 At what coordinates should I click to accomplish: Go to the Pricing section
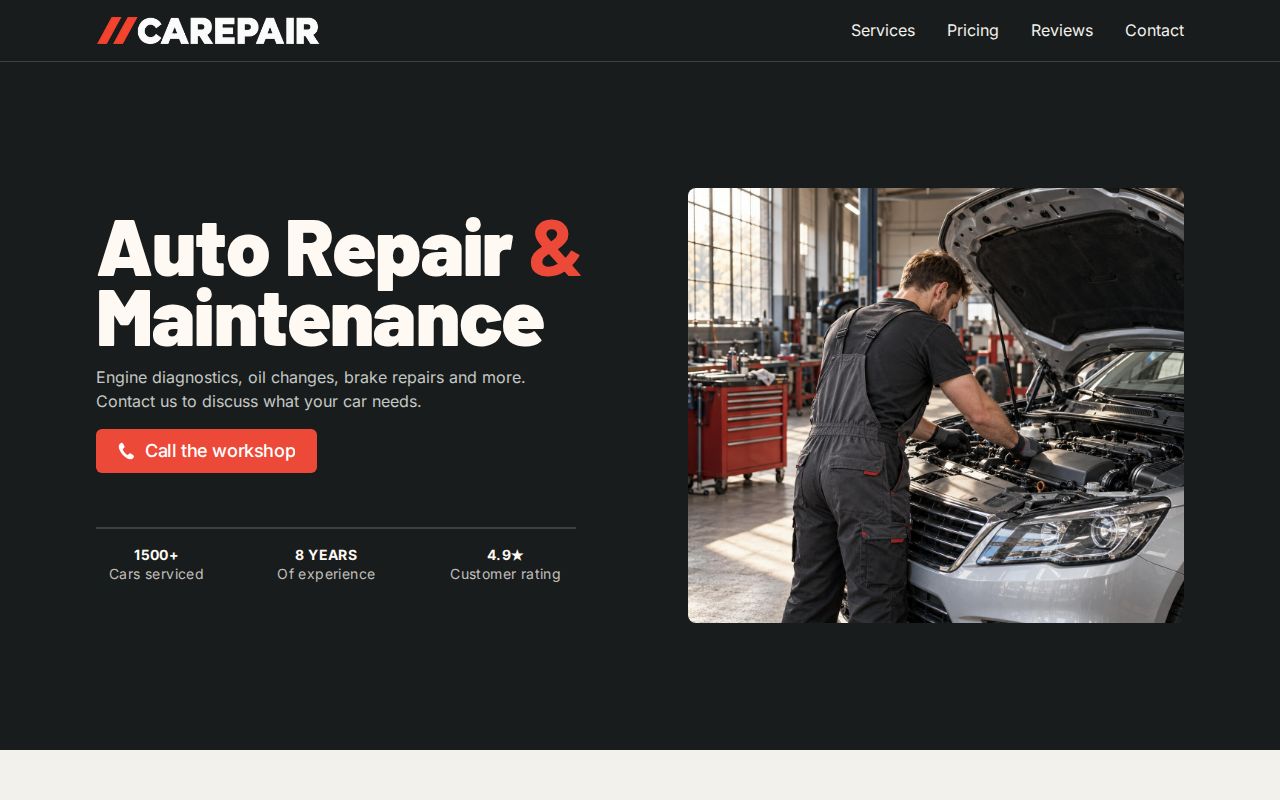coord(973,31)
